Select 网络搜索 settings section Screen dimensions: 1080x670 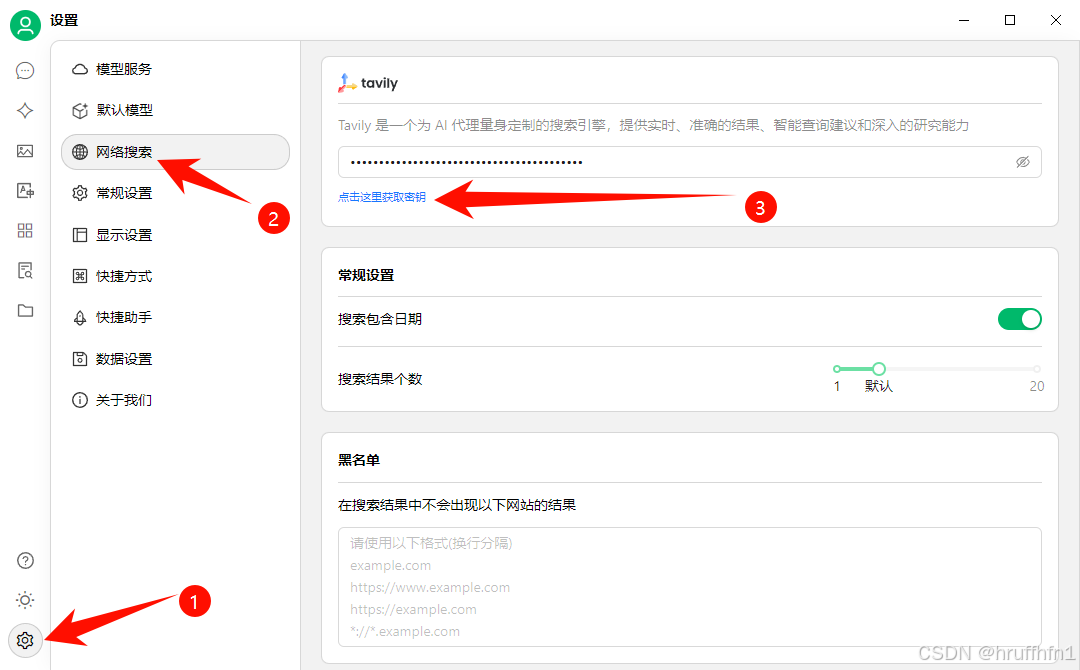(175, 152)
